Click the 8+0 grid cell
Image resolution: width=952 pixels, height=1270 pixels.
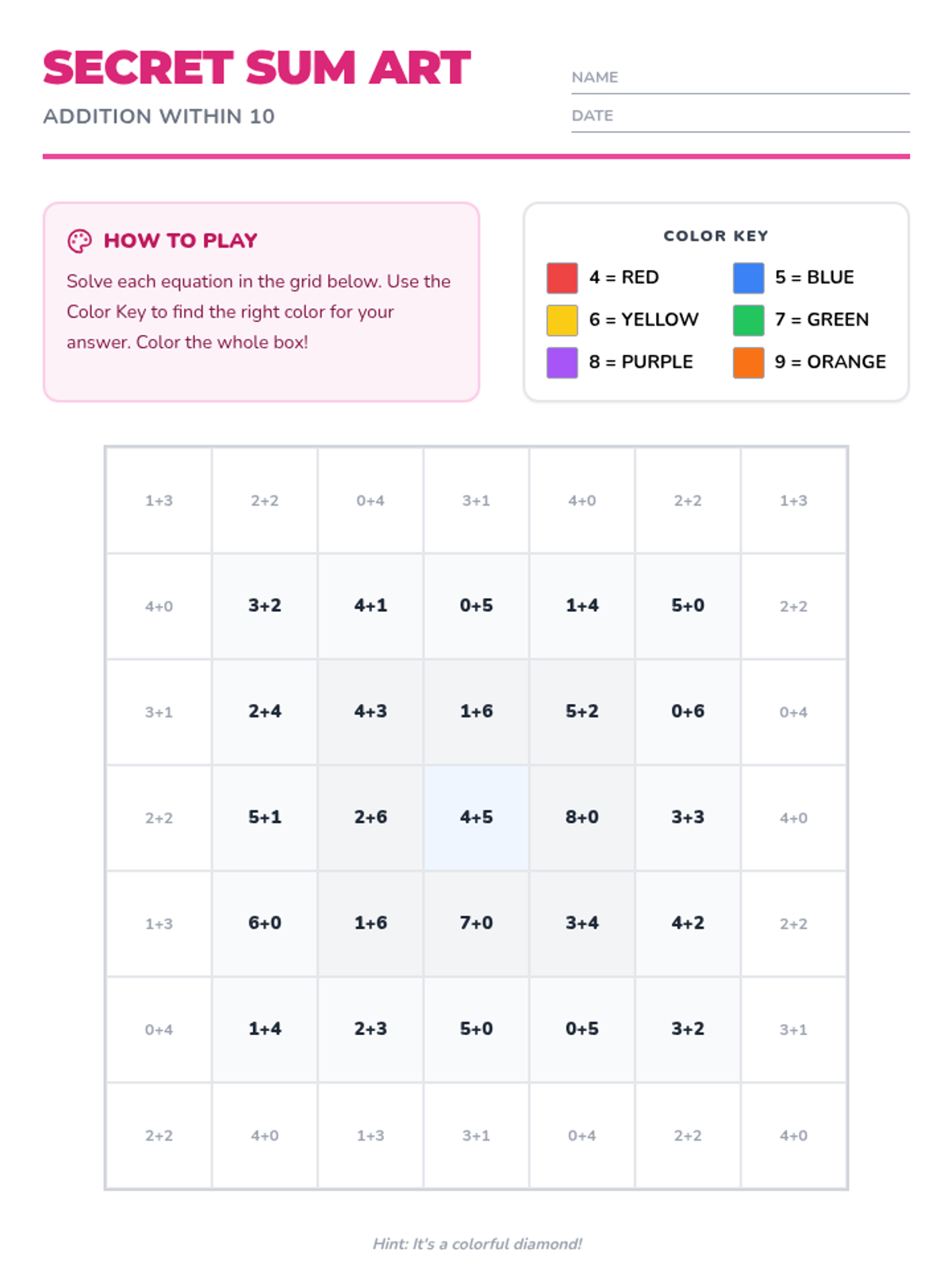coord(582,818)
